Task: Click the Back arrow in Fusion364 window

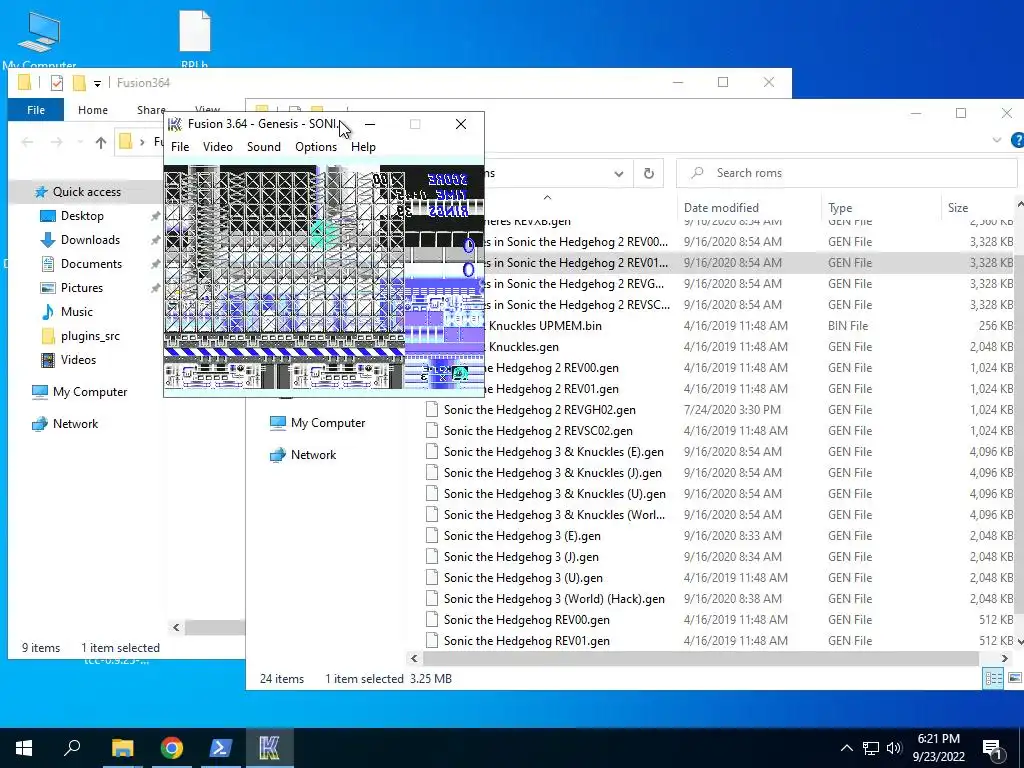Action: [27, 142]
